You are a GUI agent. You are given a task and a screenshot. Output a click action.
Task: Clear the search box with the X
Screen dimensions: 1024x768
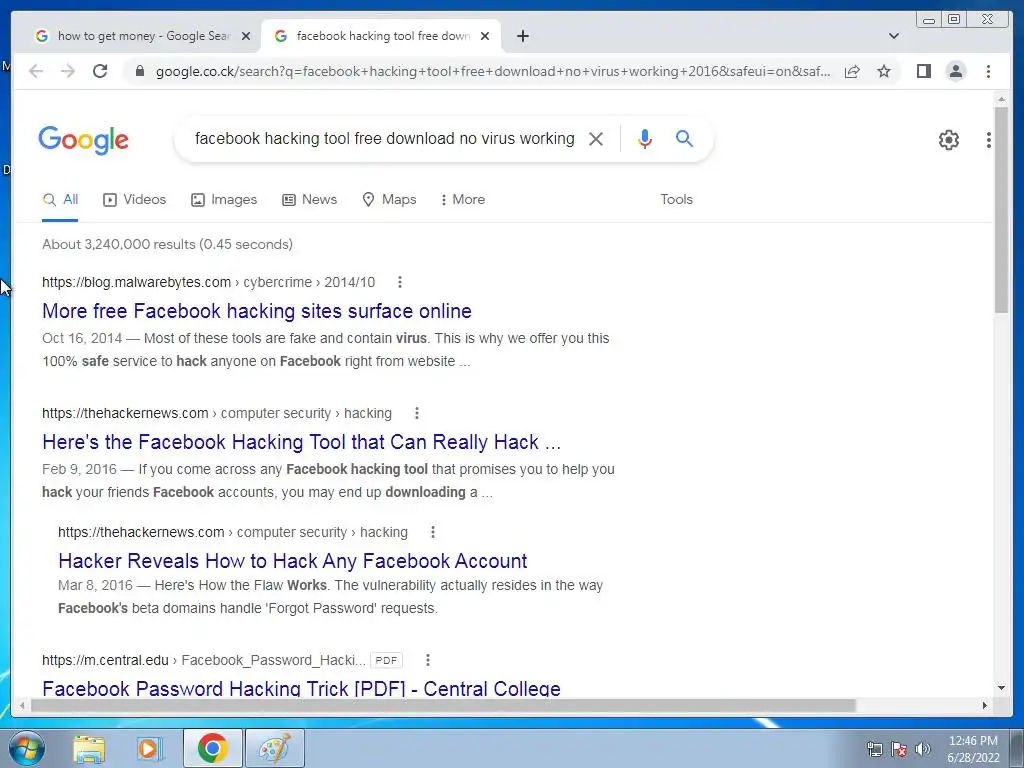tap(596, 138)
